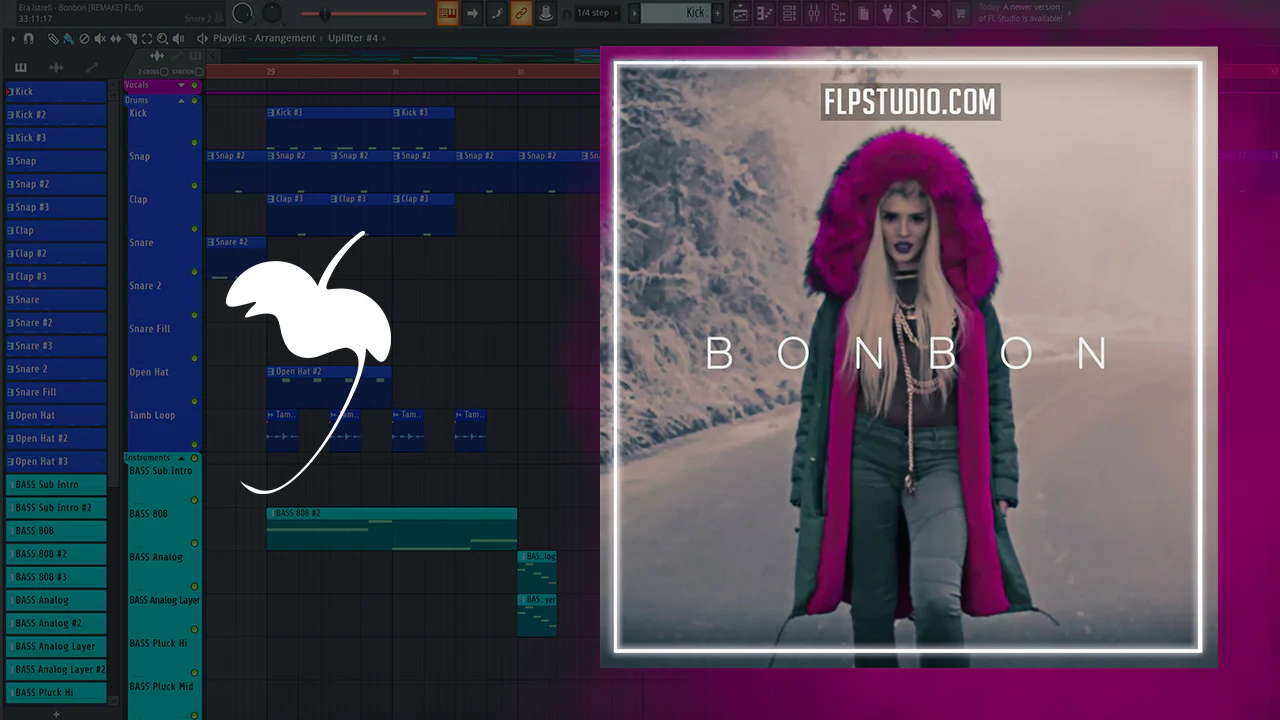The height and width of the screenshot is (720, 1280).
Task: Mute the Kick playlist track
Action: 195,143
